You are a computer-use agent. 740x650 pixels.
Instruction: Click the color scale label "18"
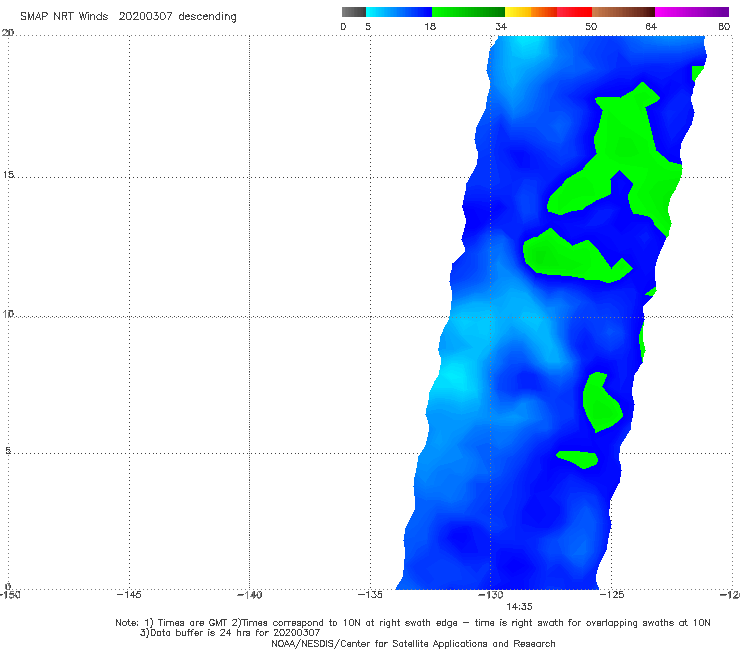pyautogui.click(x=430, y=26)
